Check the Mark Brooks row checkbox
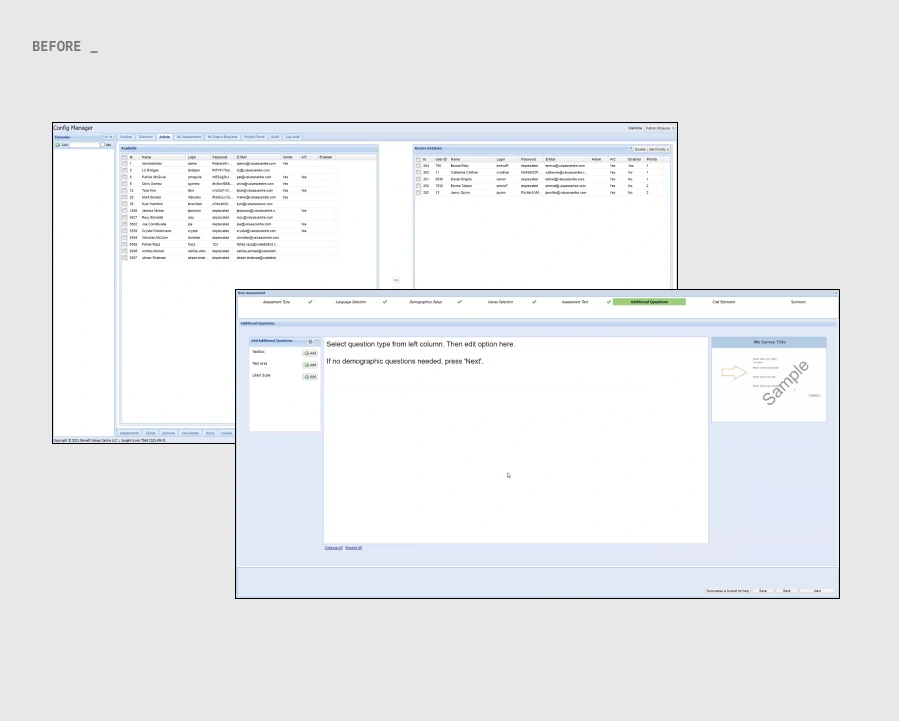The width and height of the screenshot is (899, 721). pos(124,197)
